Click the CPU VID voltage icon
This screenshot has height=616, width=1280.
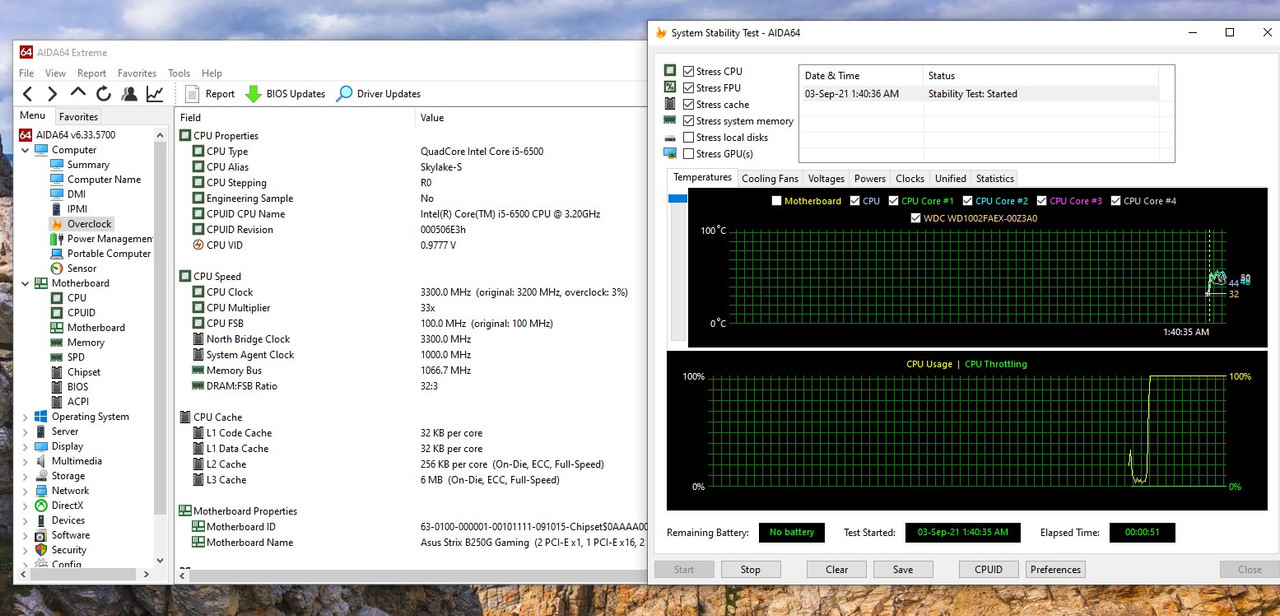(x=198, y=245)
